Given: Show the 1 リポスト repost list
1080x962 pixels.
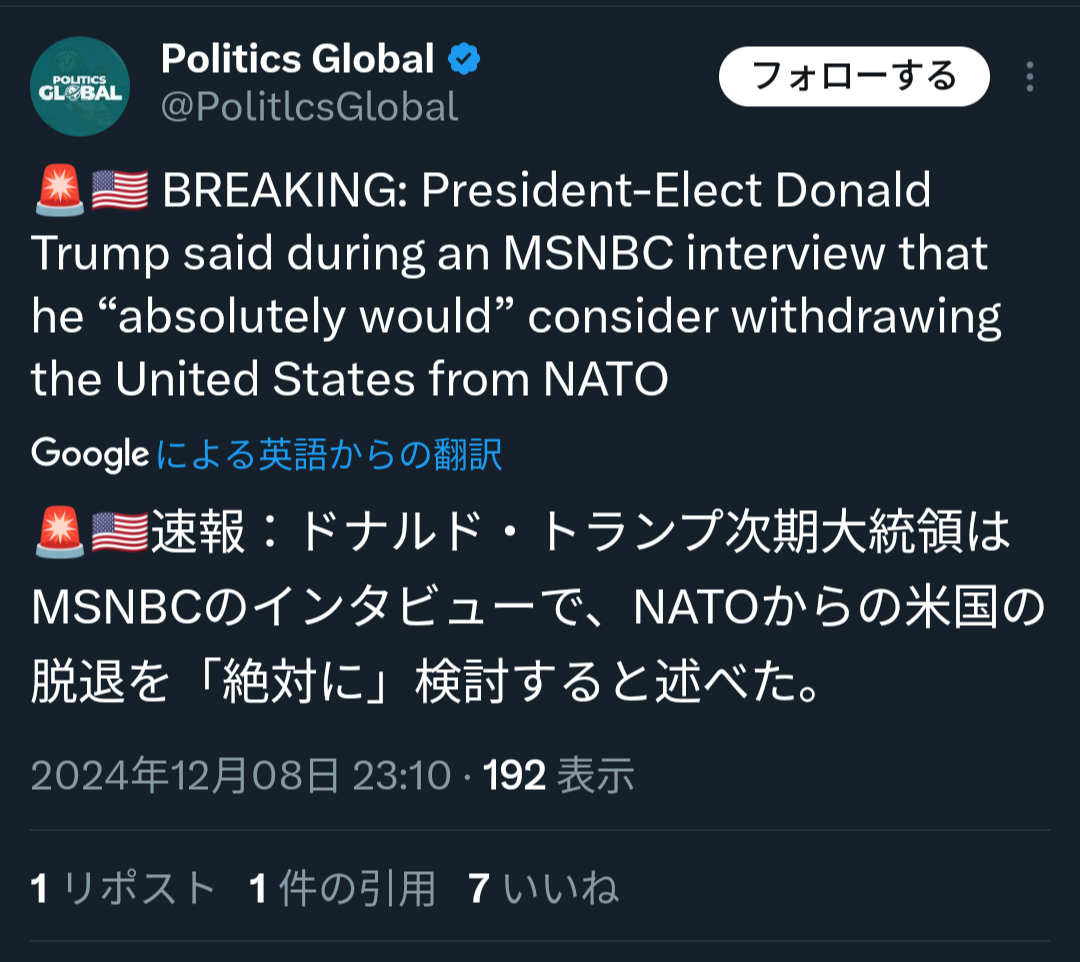Looking at the screenshot, I should [124, 888].
